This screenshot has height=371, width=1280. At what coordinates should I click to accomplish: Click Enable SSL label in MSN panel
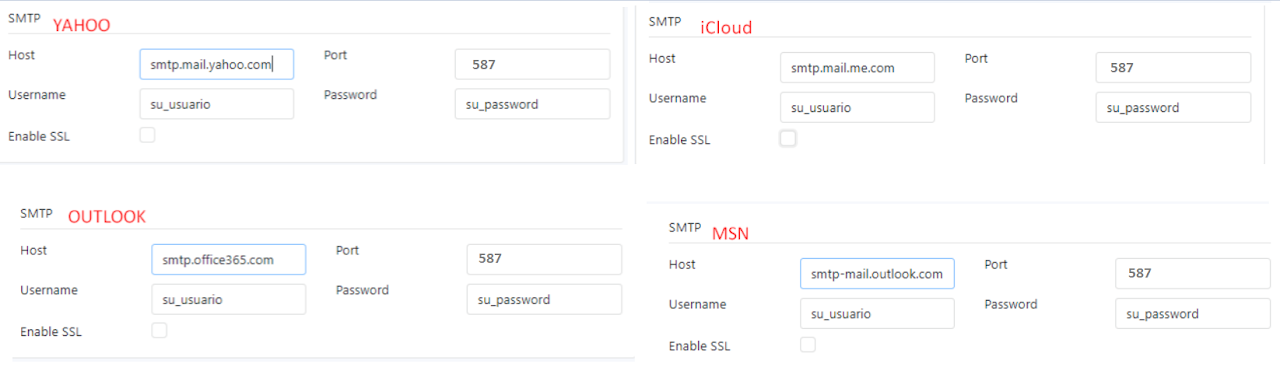pos(700,346)
